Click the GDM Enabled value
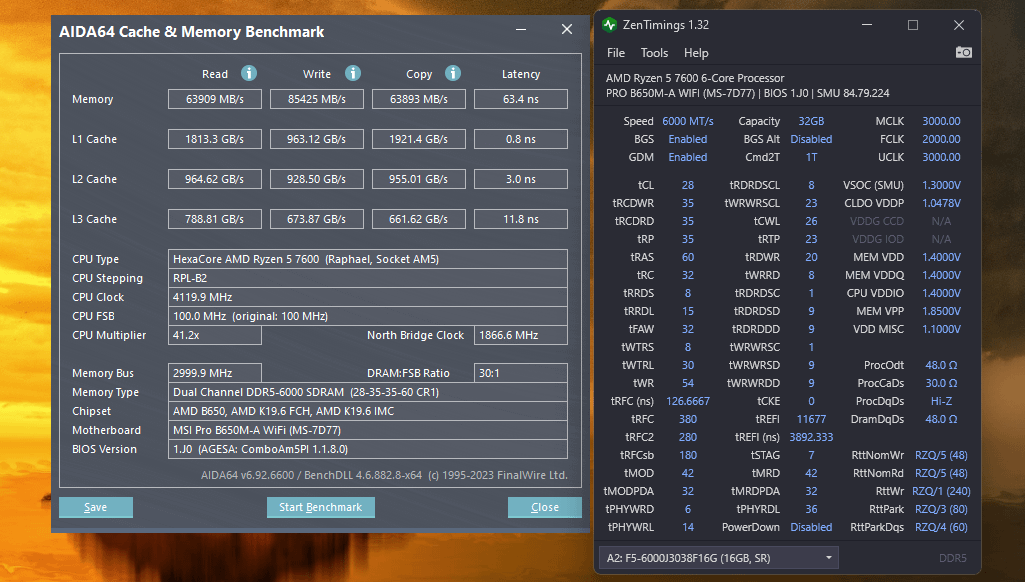The width and height of the screenshot is (1025, 582). pyautogui.click(x=688, y=157)
